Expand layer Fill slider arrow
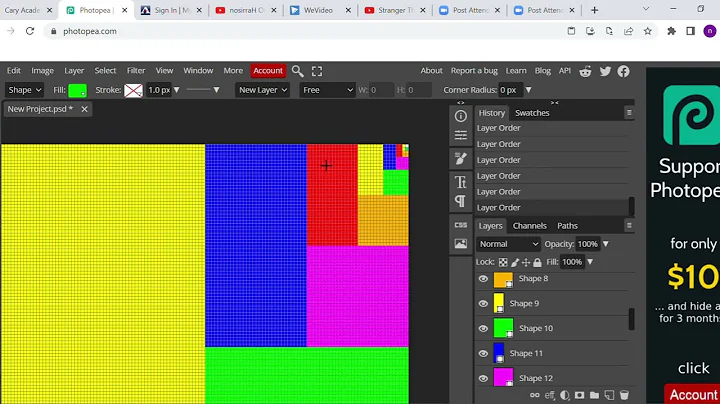The image size is (720, 404). click(590, 262)
